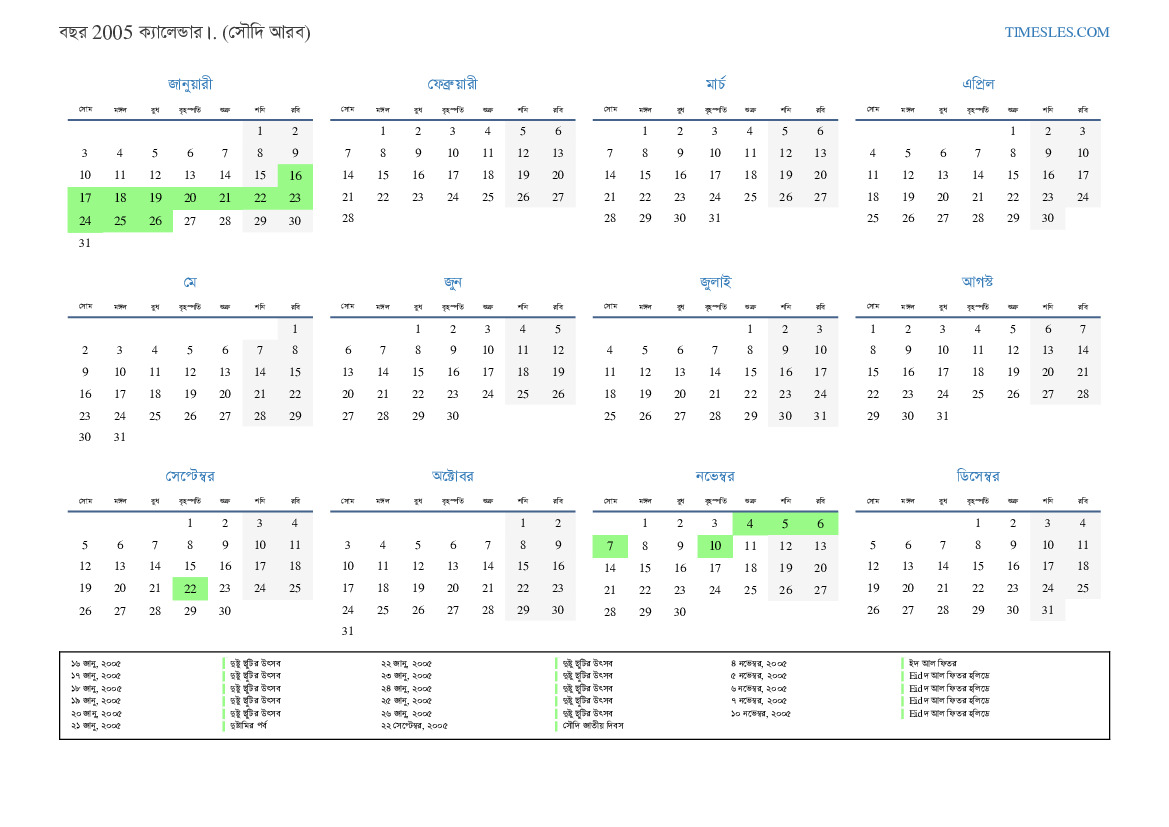This screenshot has height=827, width=1169.
Task: Click the মার্চ month heading
Action: click(715, 84)
